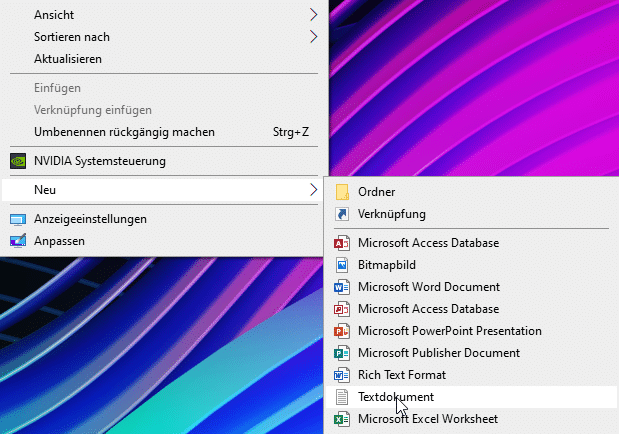Select Access Database entry directly above Bitmapbild
This screenshot has width=619, height=434.
(428, 243)
